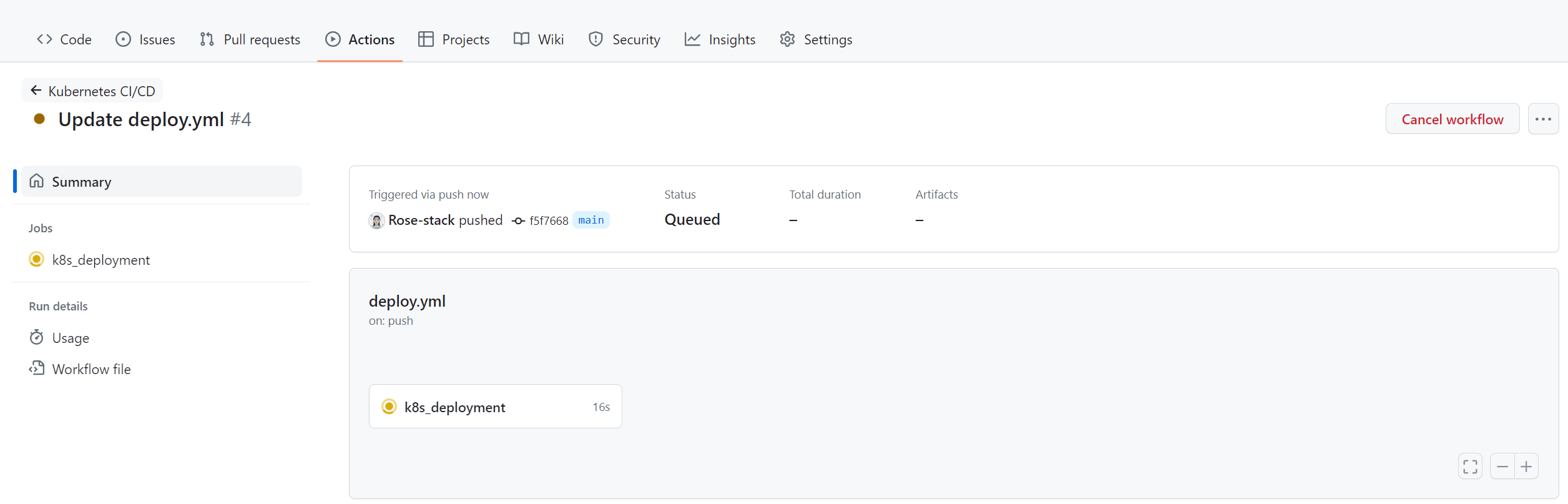
Task: Click the commit icon beside f5f7668
Action: pyautogui.click(x=518, y=220)
